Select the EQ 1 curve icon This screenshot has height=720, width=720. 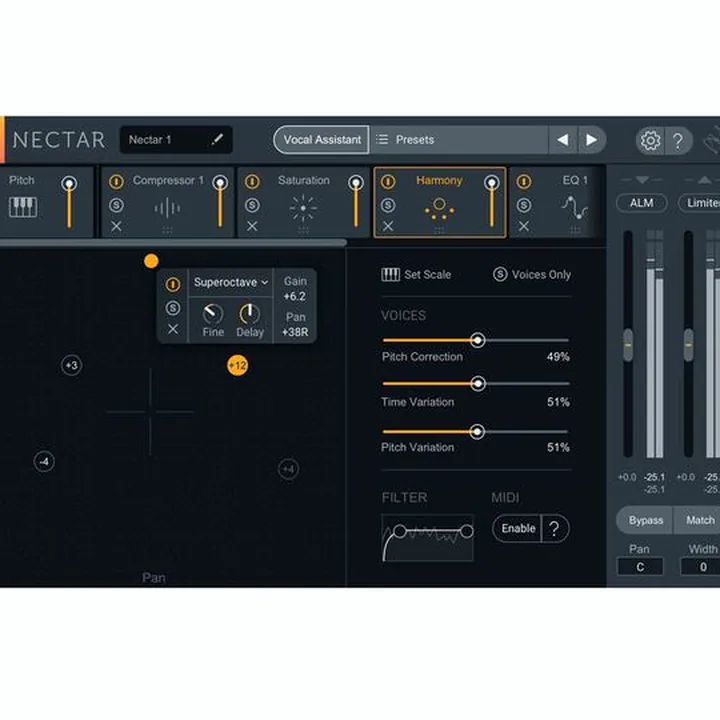point(574,208)
